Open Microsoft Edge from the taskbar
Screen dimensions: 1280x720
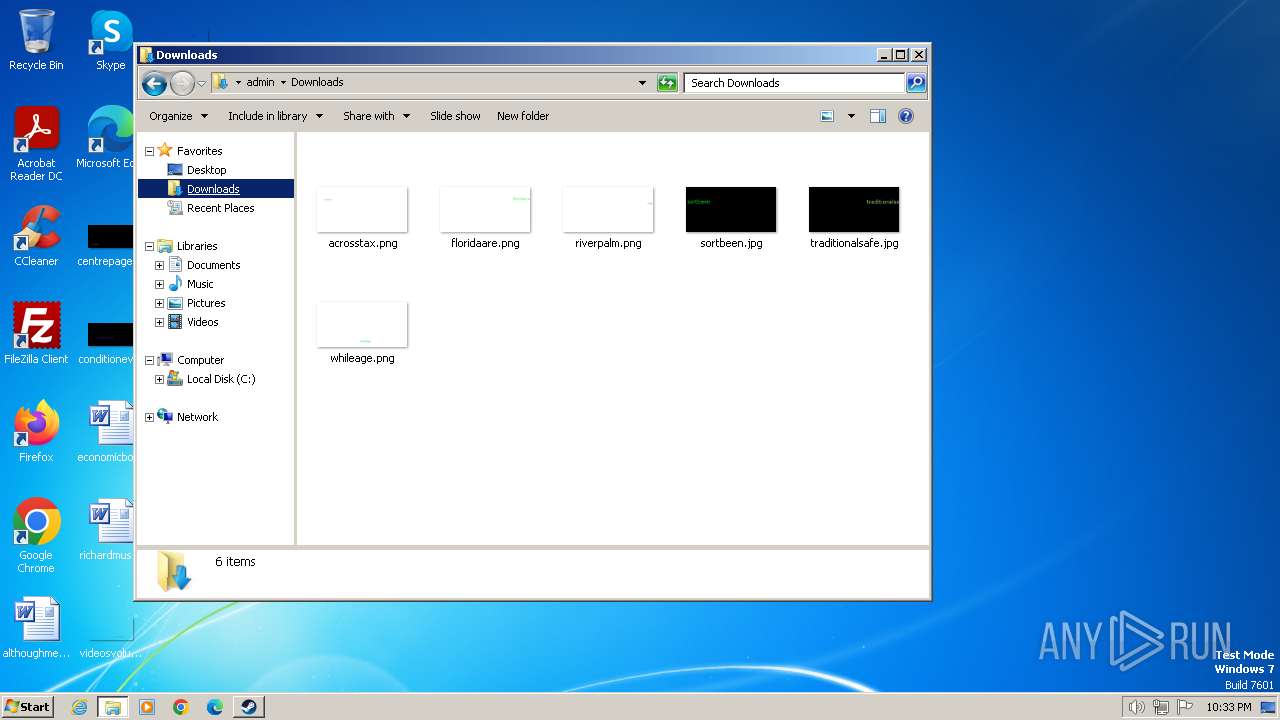pos(215,707)
